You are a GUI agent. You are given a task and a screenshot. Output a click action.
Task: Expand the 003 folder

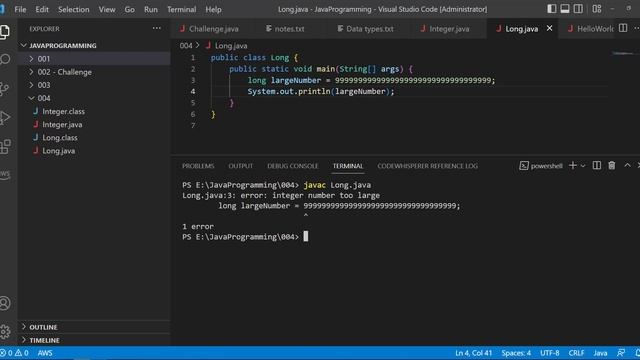tap(94, 85)
